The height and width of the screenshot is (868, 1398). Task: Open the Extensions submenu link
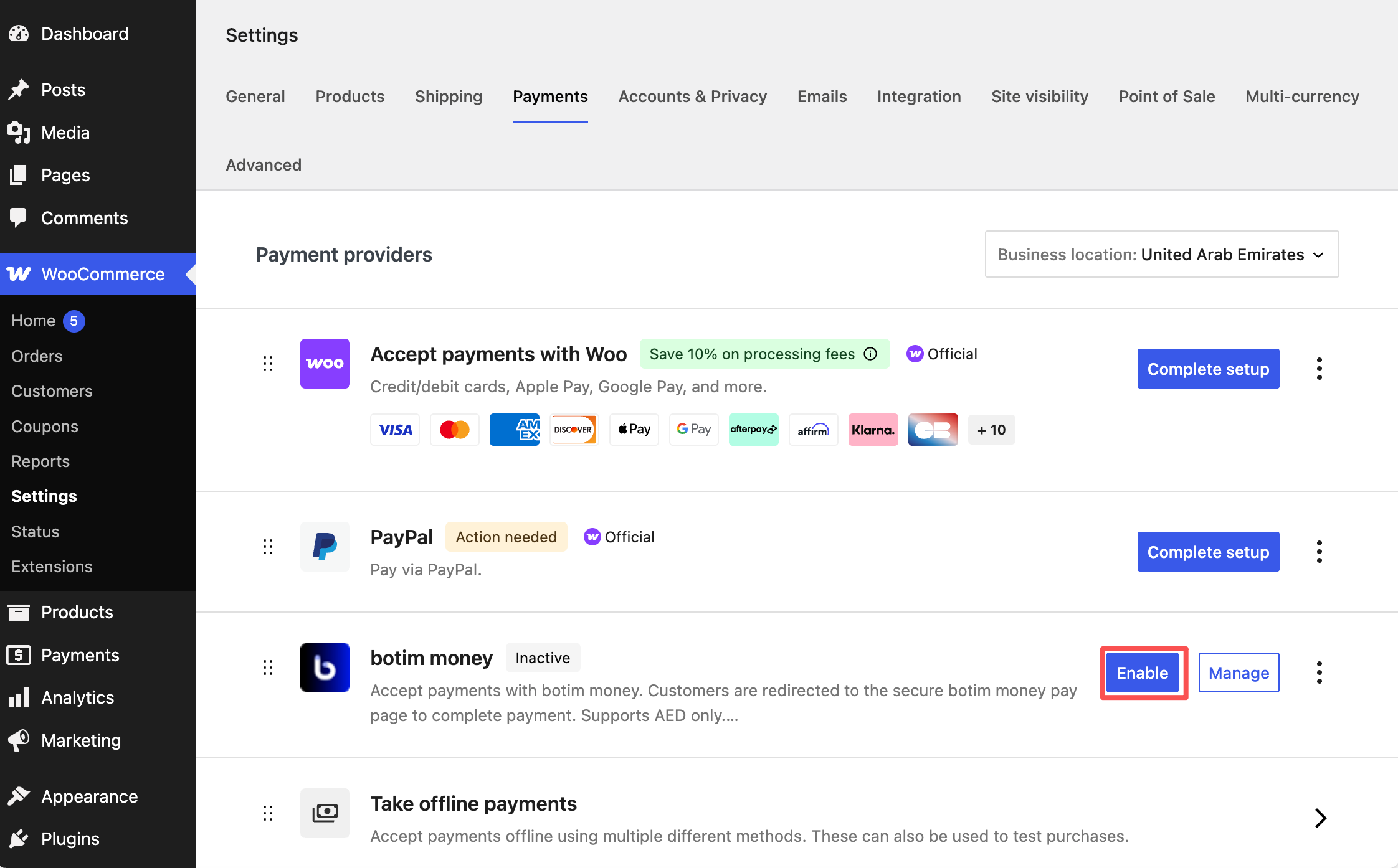52,567
